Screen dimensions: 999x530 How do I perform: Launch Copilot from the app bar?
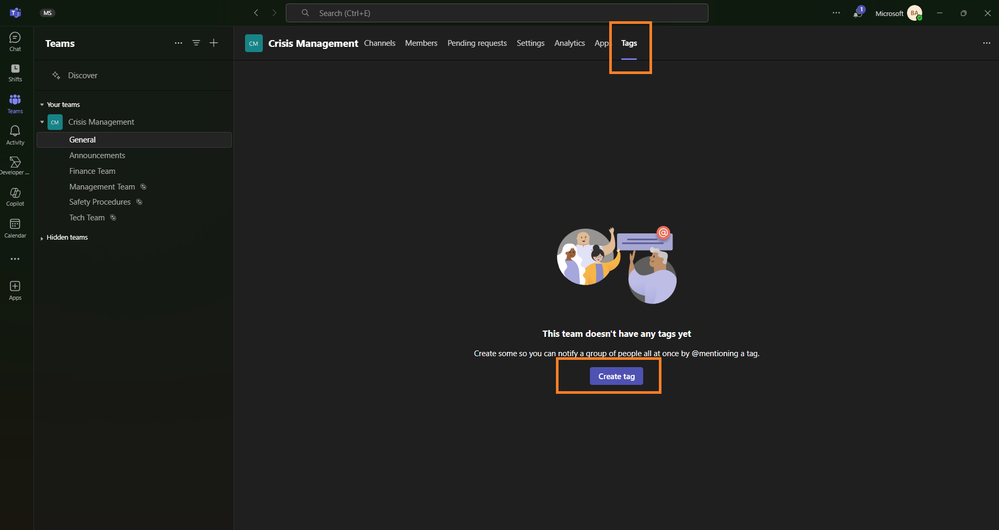(x=15, y=196)
